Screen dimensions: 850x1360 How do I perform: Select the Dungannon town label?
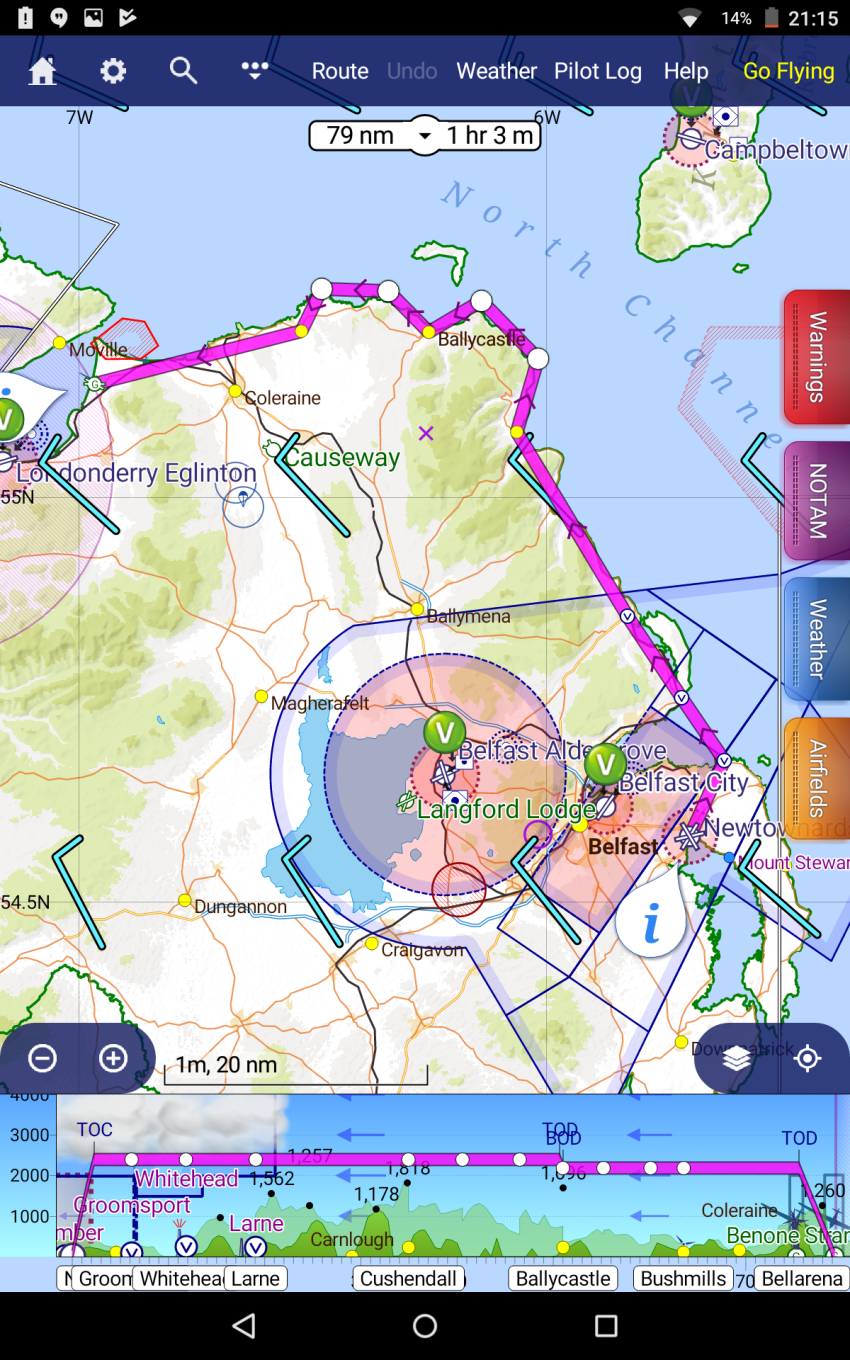[x=240, y=907]
